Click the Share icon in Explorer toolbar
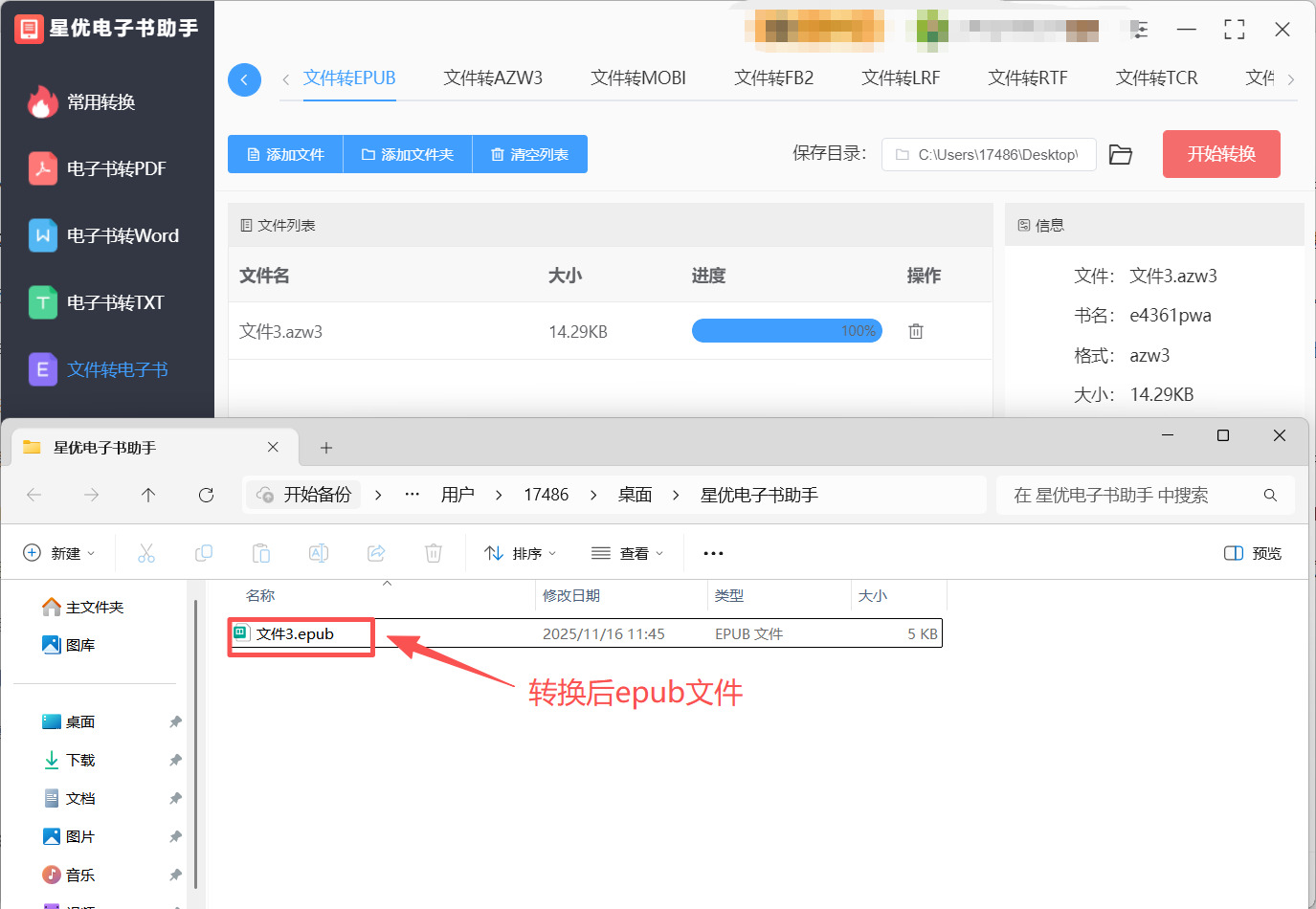1316x909 pixels. point(376,553)
